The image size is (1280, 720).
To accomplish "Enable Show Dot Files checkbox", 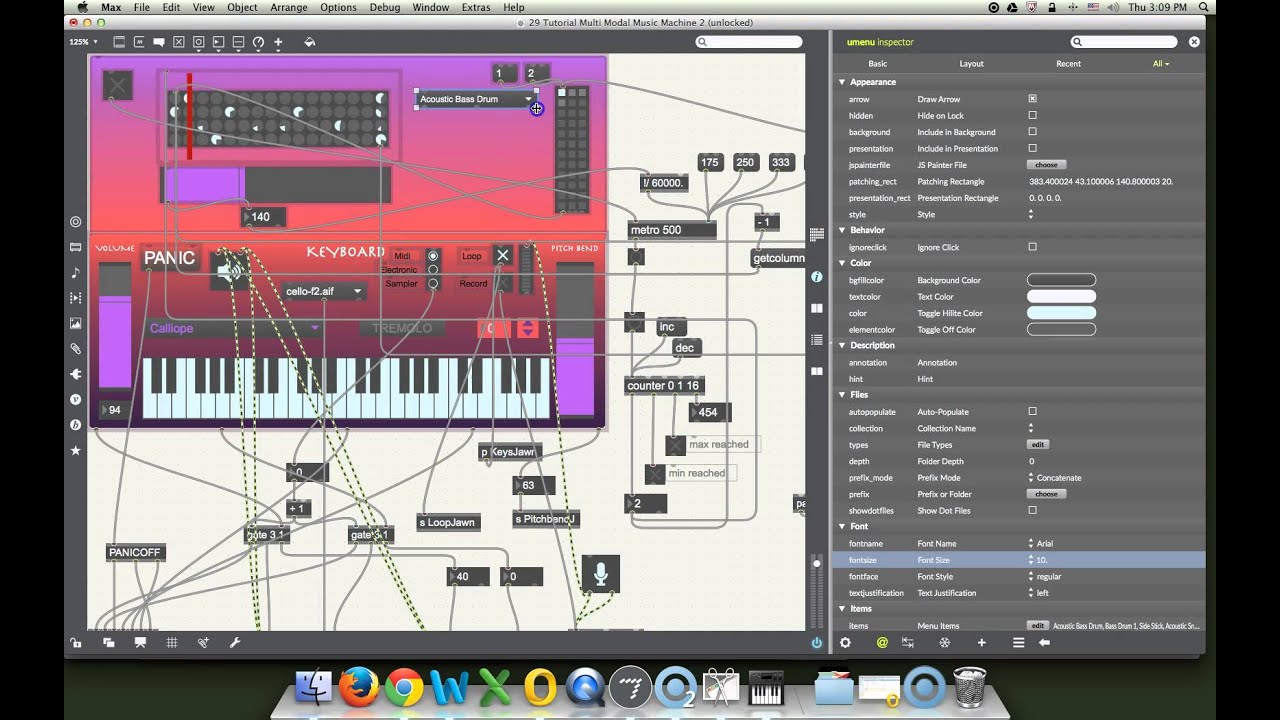I will (1032, 510).
